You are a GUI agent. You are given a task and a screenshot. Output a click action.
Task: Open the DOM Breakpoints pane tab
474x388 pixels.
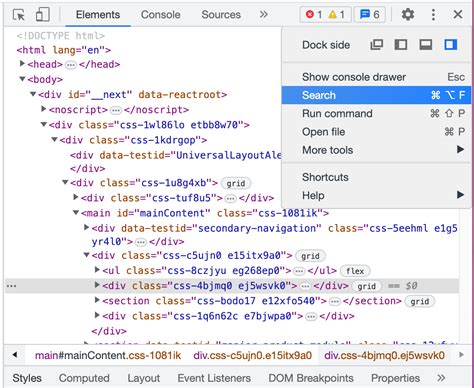[311, 378]
